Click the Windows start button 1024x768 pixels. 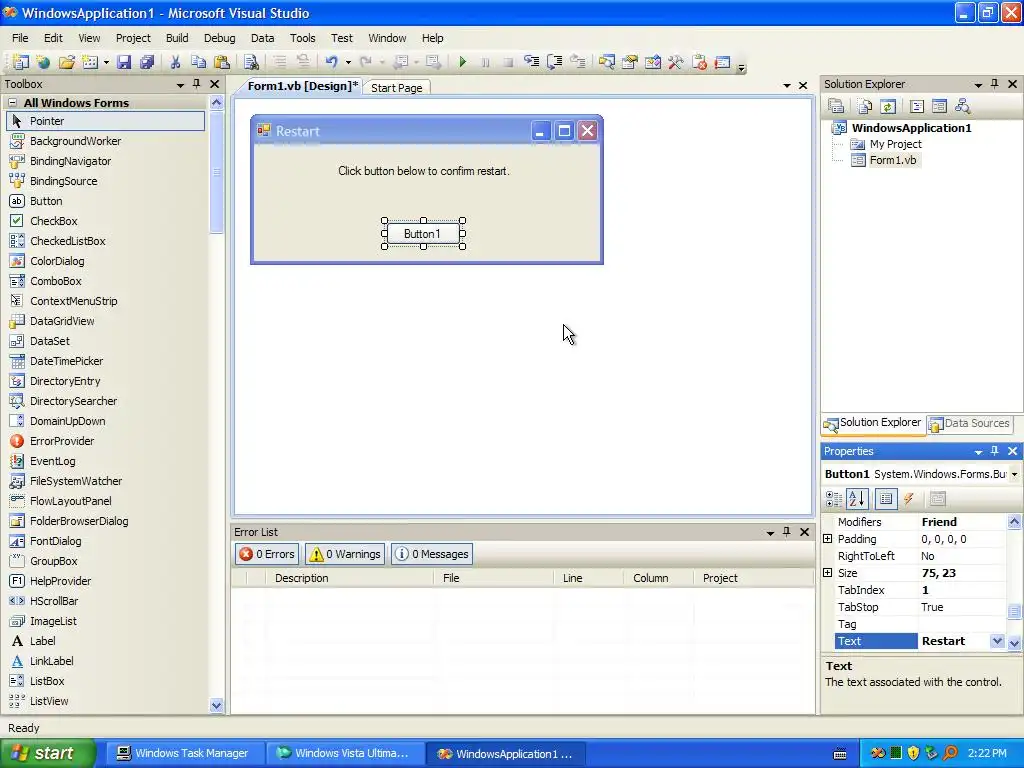click(48, 753)
